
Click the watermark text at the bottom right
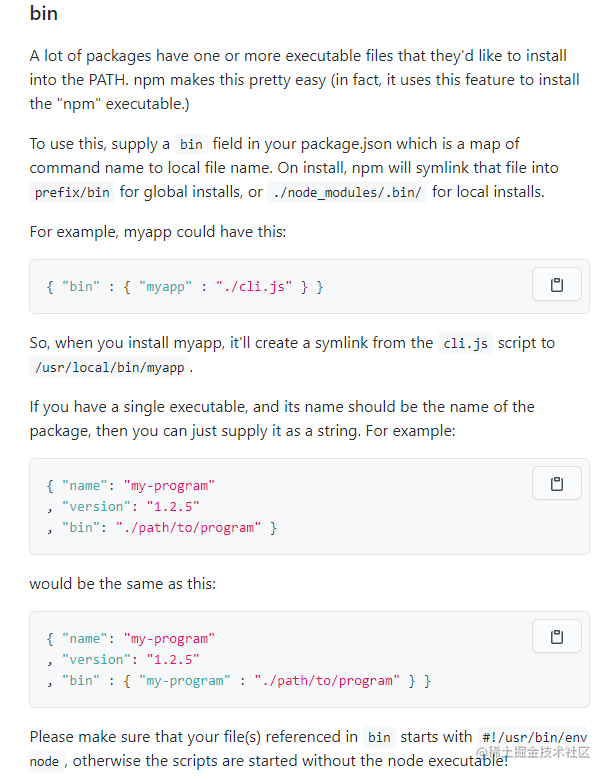click(x=533, y=753)
